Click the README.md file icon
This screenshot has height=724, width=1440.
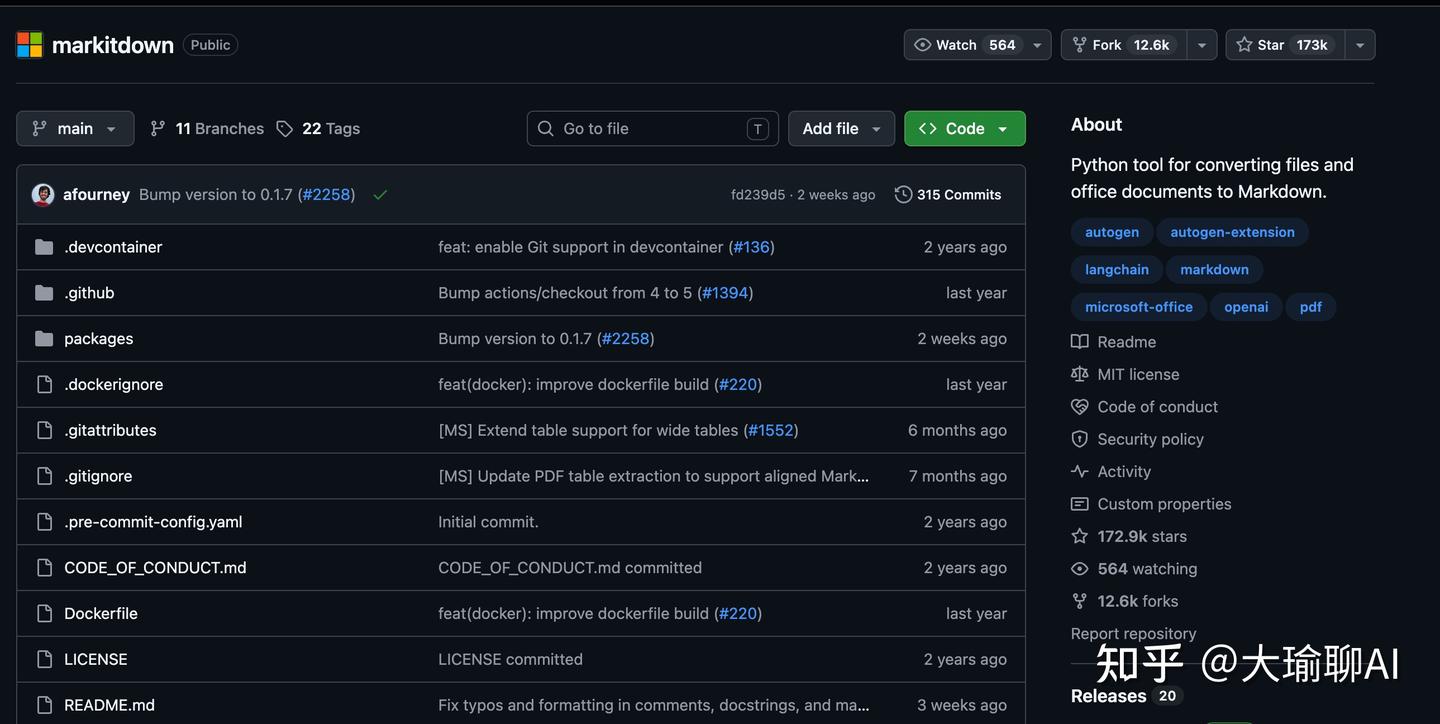click(x=44, y=705)
